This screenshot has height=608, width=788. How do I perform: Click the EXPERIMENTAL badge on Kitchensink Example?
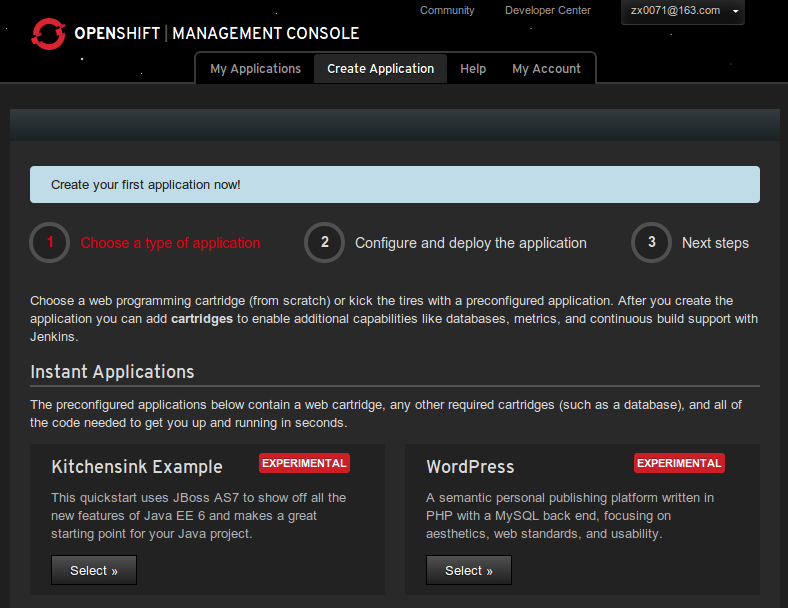click(x=305, y=463)
